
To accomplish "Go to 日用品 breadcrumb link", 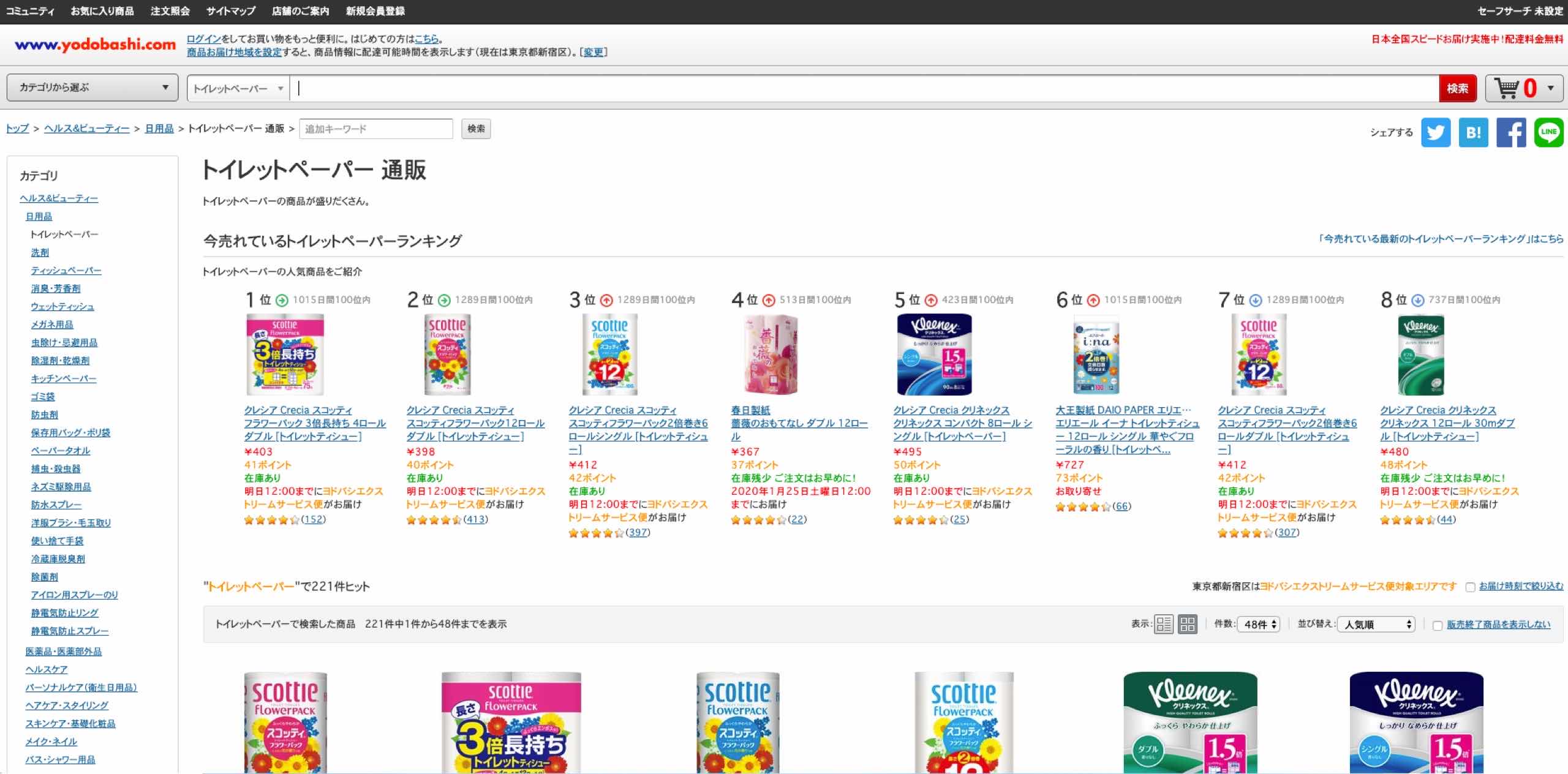I will 159,129.
